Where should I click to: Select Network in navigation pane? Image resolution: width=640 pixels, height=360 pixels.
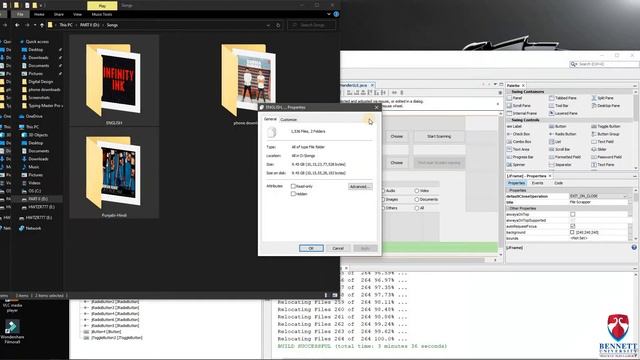[x=33, y=228]
